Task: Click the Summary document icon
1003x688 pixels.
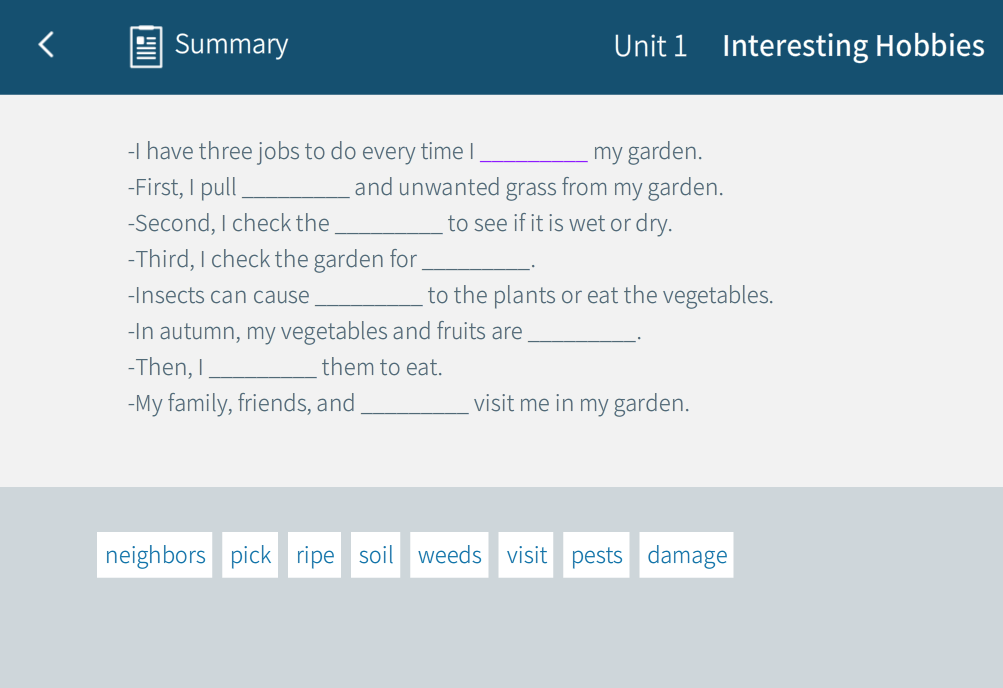Action: 146,46
